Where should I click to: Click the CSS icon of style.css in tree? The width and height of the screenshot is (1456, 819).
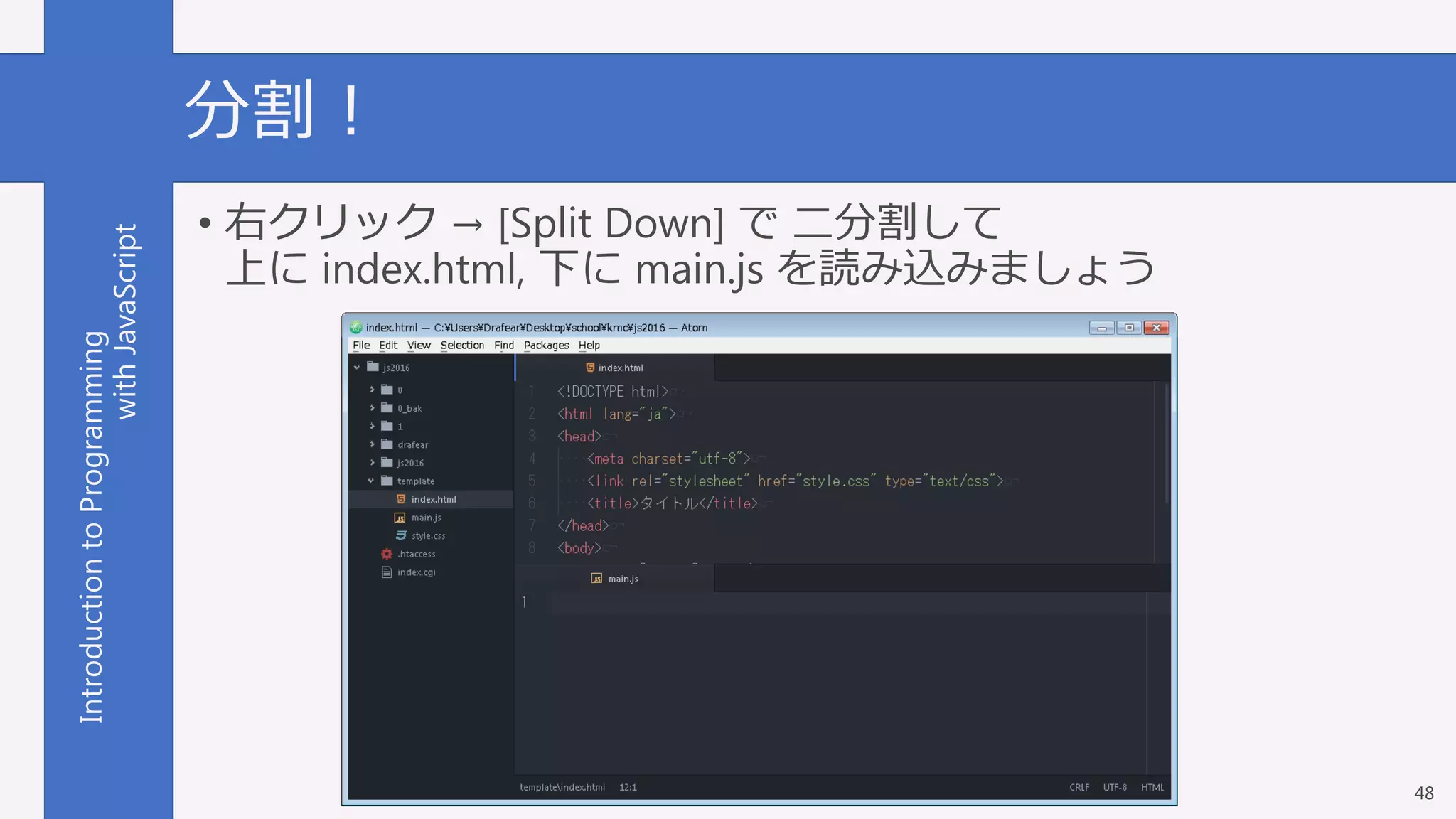tap(401, 535)
